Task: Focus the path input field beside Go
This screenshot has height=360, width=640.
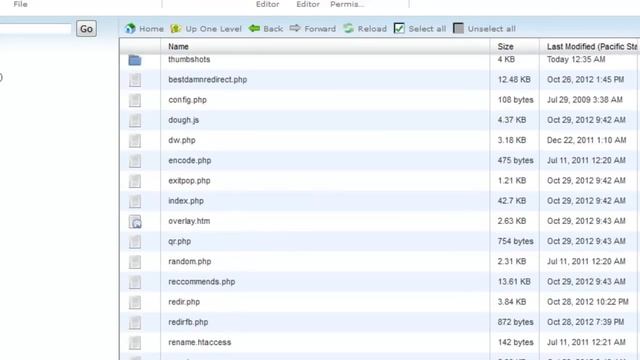Action: (36, 29)
